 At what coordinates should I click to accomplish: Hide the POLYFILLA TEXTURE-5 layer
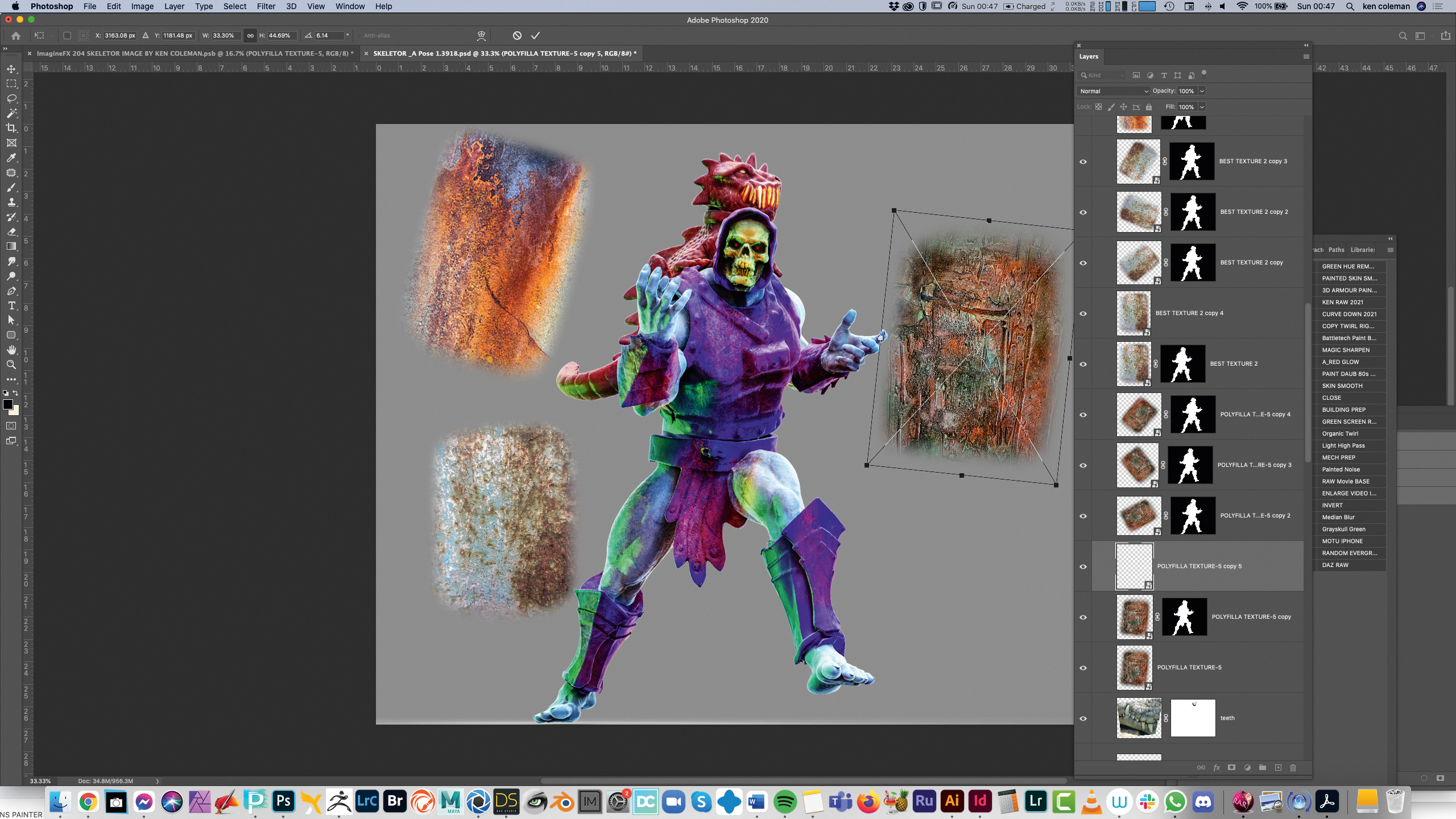(x=1083, y=668)
